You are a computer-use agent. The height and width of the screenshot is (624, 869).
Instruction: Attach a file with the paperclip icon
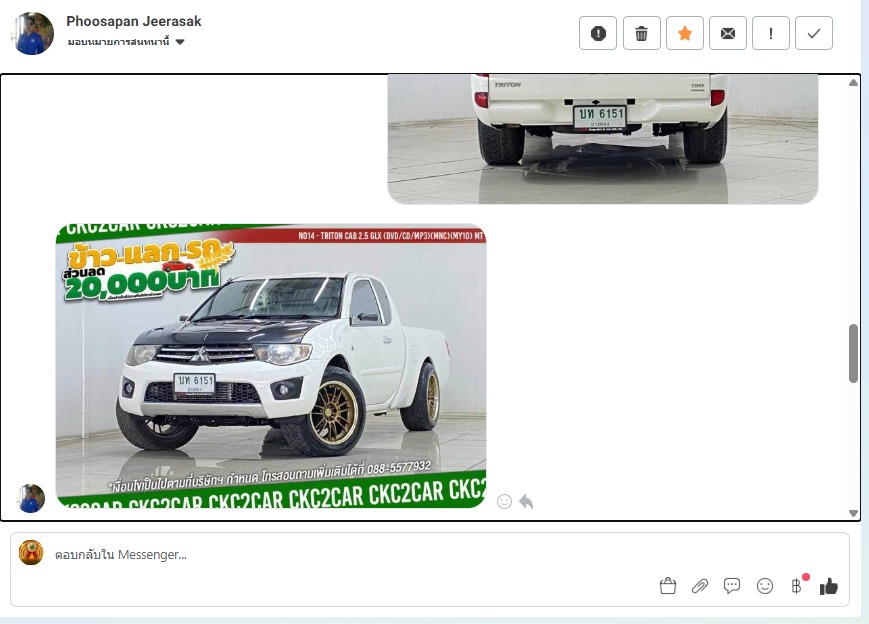tap(700, 586)
